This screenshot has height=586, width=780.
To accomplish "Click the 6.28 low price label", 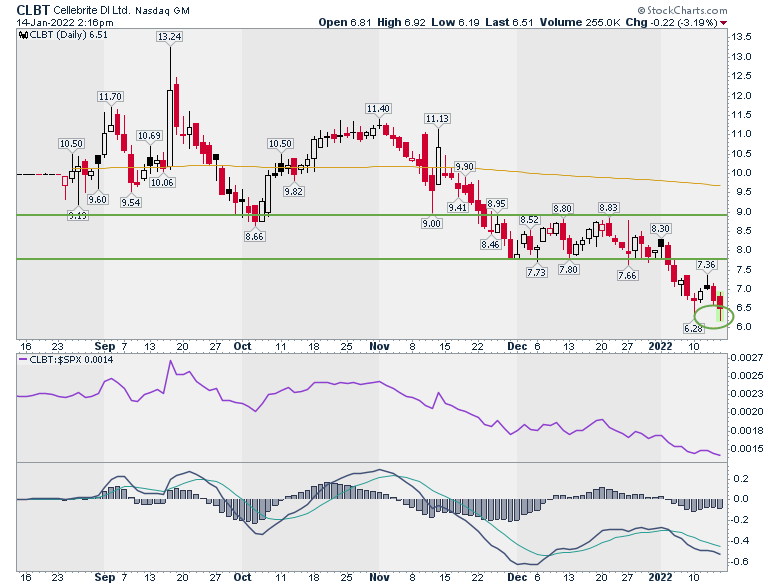I will coord(693,328).
